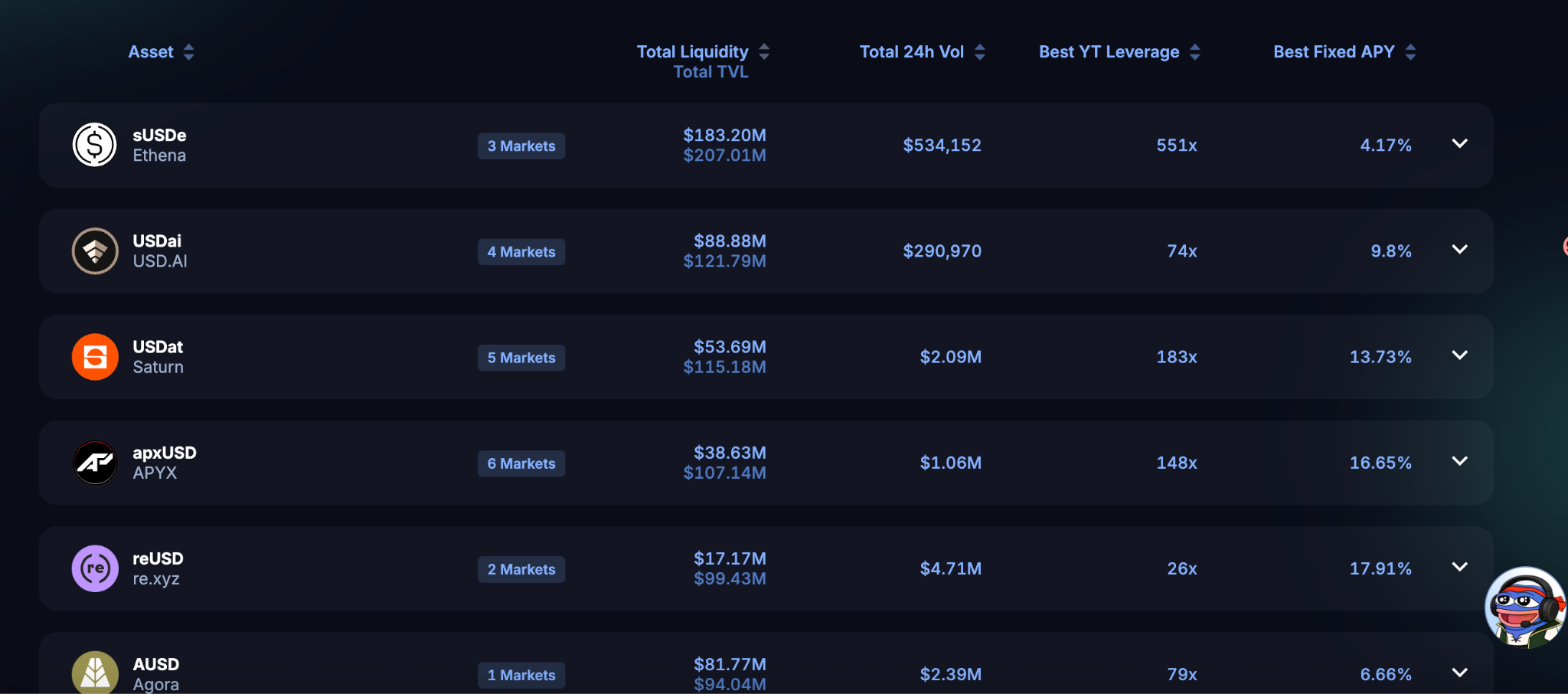Click the 5 Markets badge for USDat

521,358
